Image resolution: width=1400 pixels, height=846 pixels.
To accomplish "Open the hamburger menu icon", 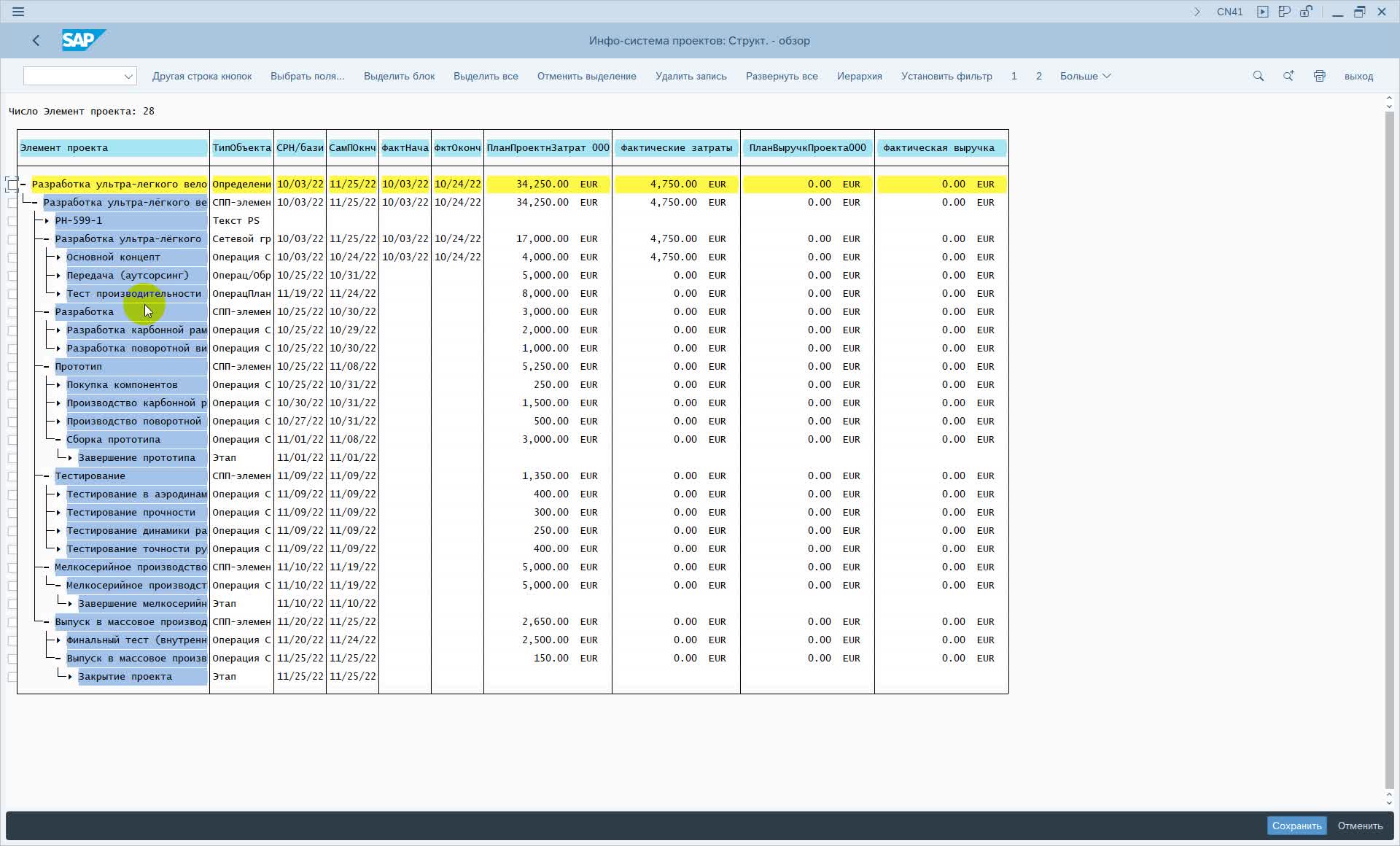I will click(x=18, y=12).
